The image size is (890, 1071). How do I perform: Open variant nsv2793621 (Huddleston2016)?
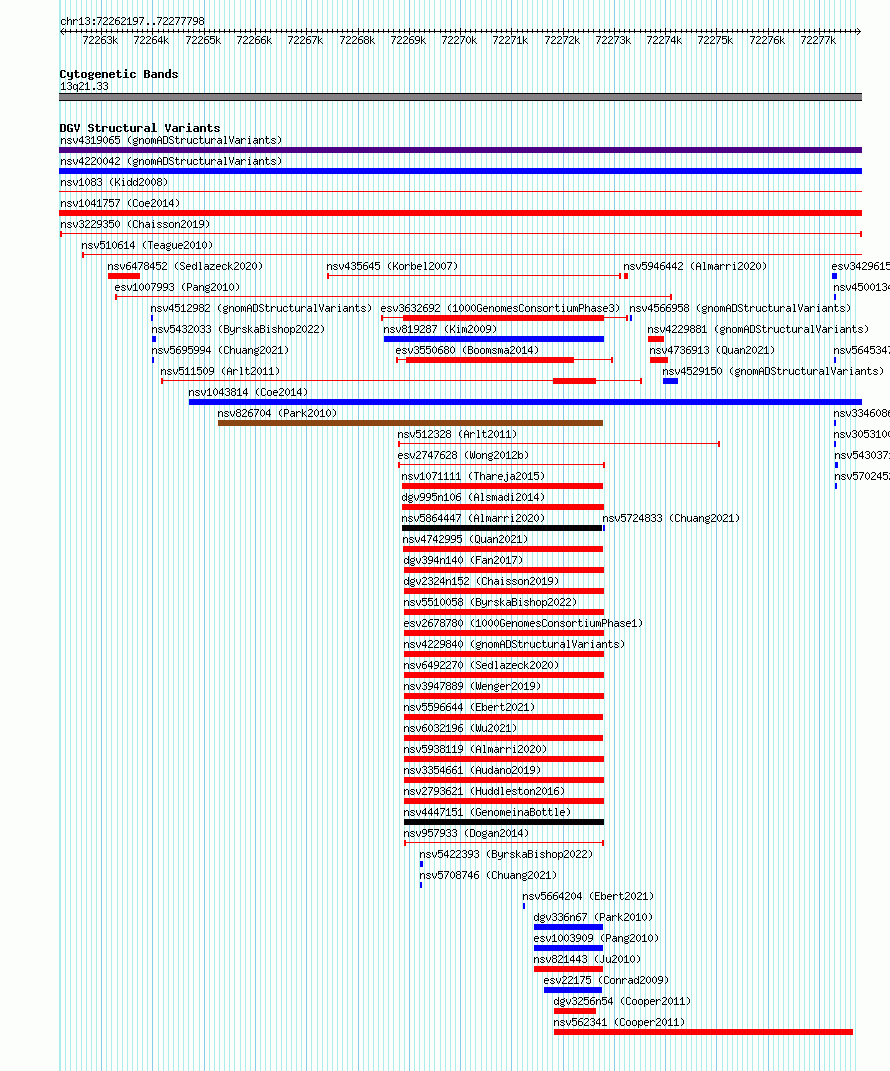(484, 792)
